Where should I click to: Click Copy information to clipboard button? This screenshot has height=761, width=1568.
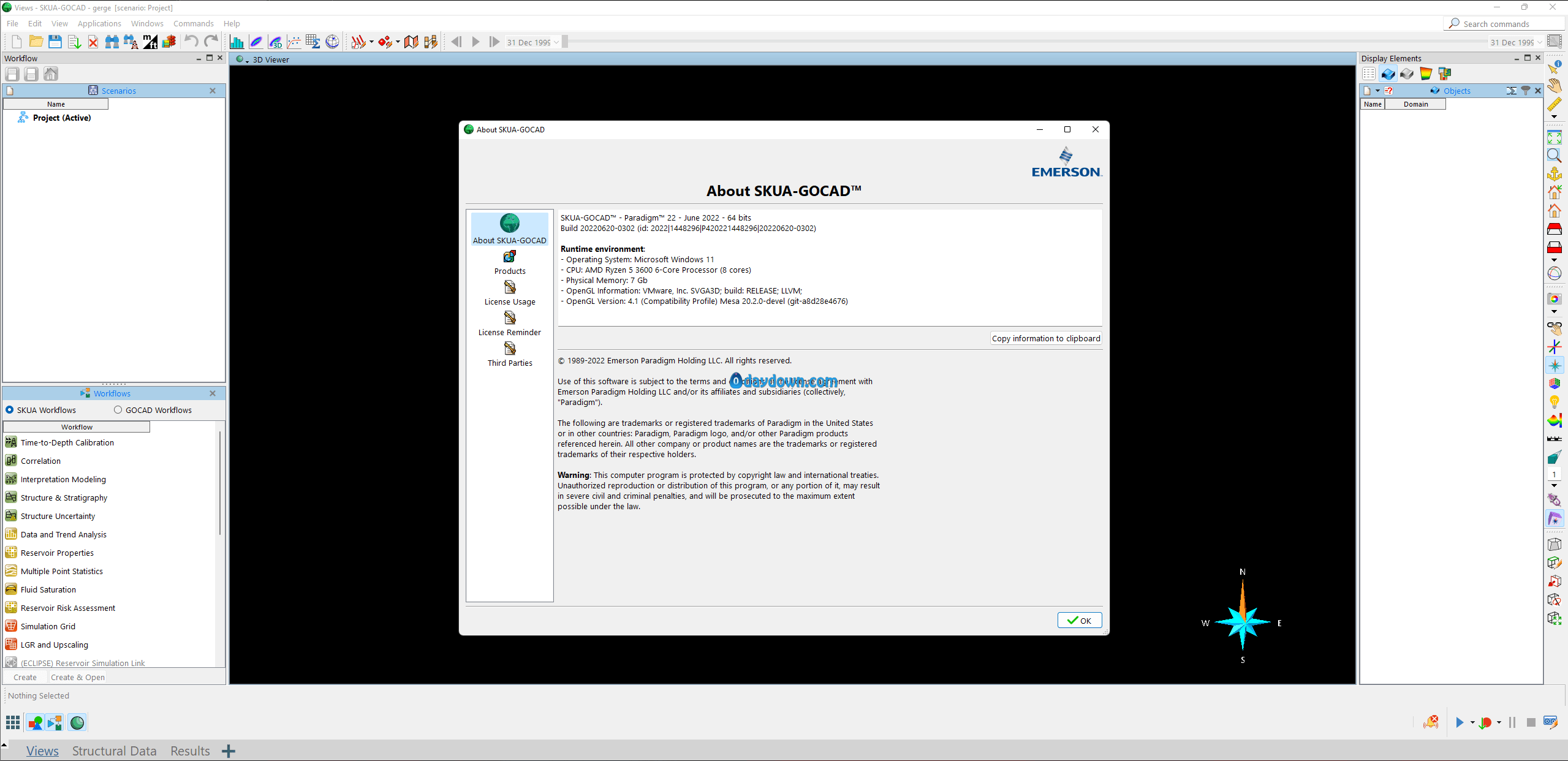click(1046, 338)
